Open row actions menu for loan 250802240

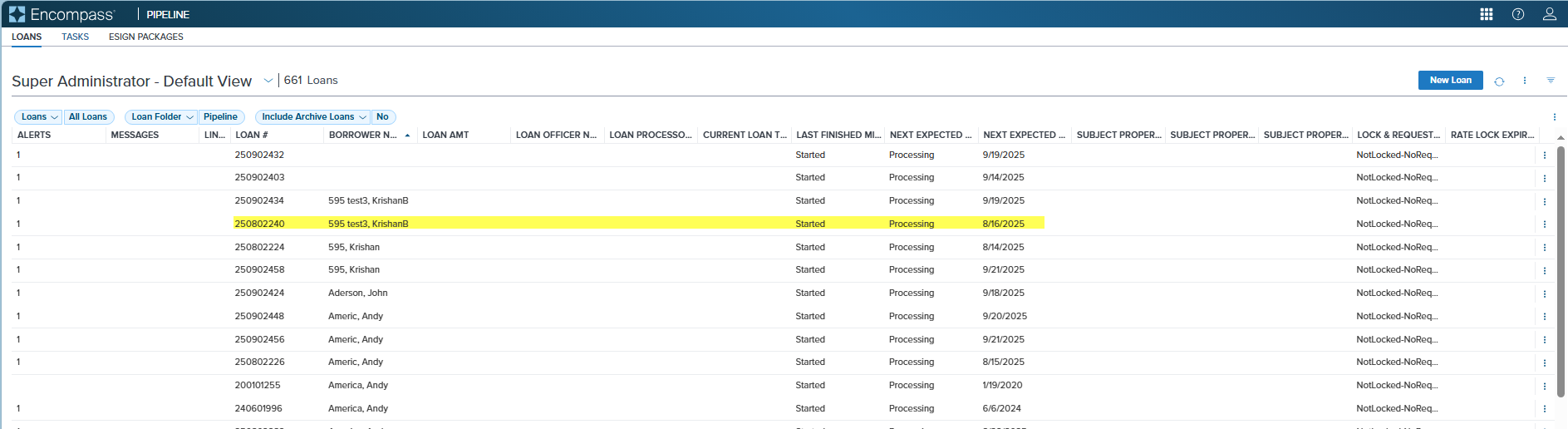point(1545,224)
